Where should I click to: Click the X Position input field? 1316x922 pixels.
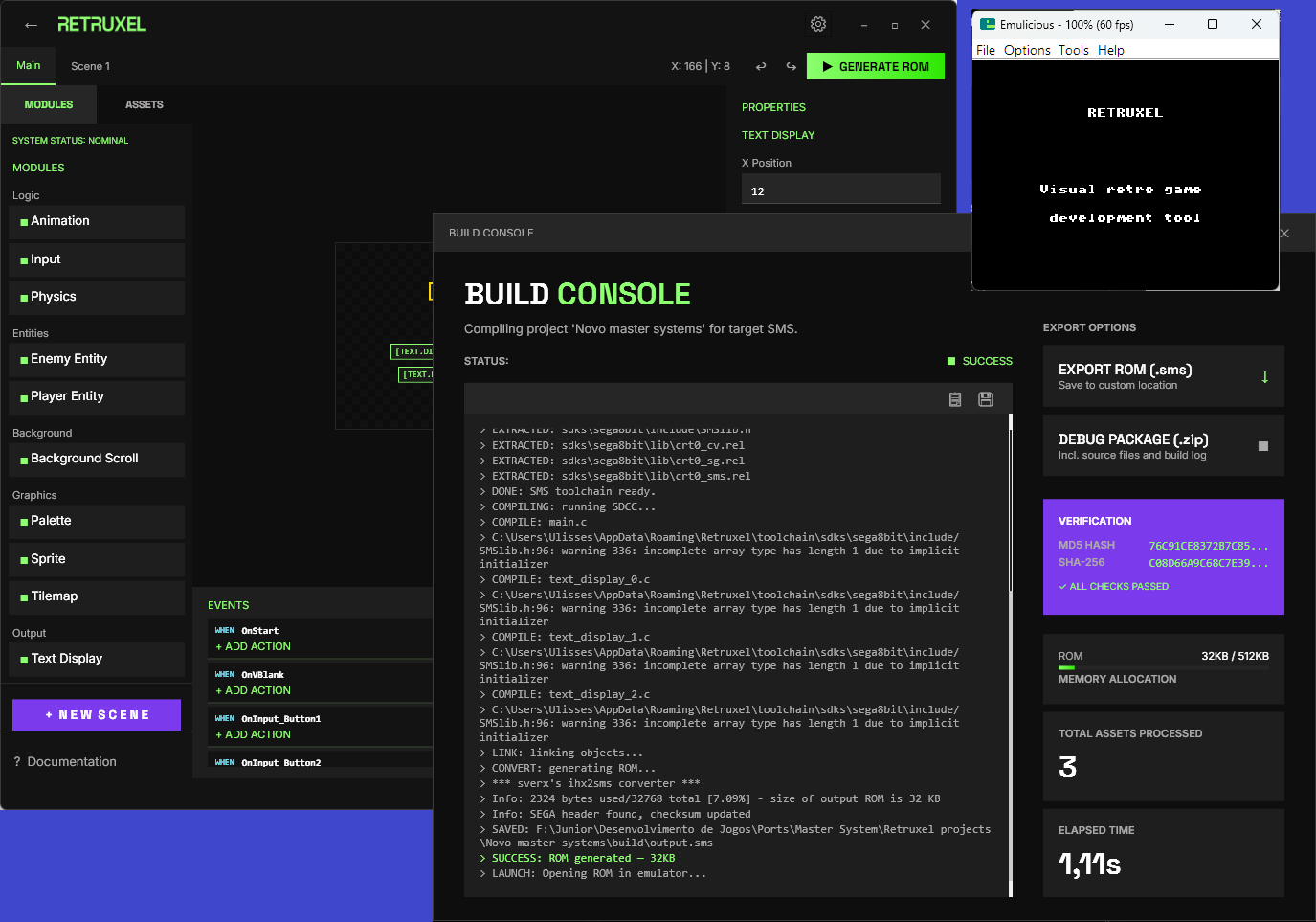coord(840,190)
